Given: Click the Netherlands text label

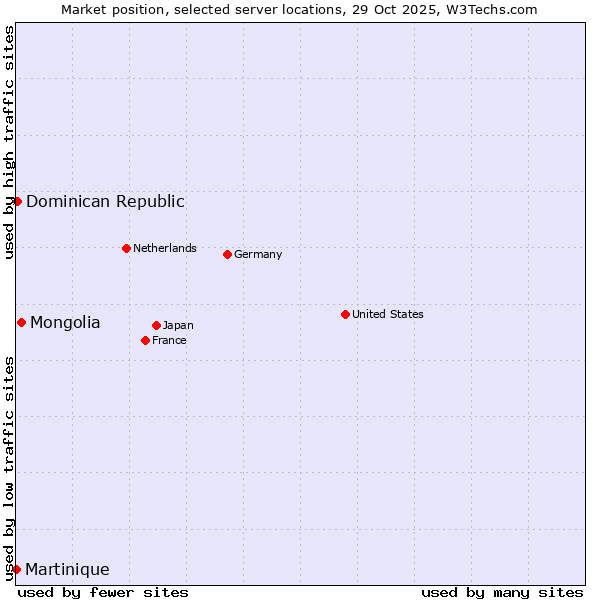Looking at the screenshot, I should [164, 248].
